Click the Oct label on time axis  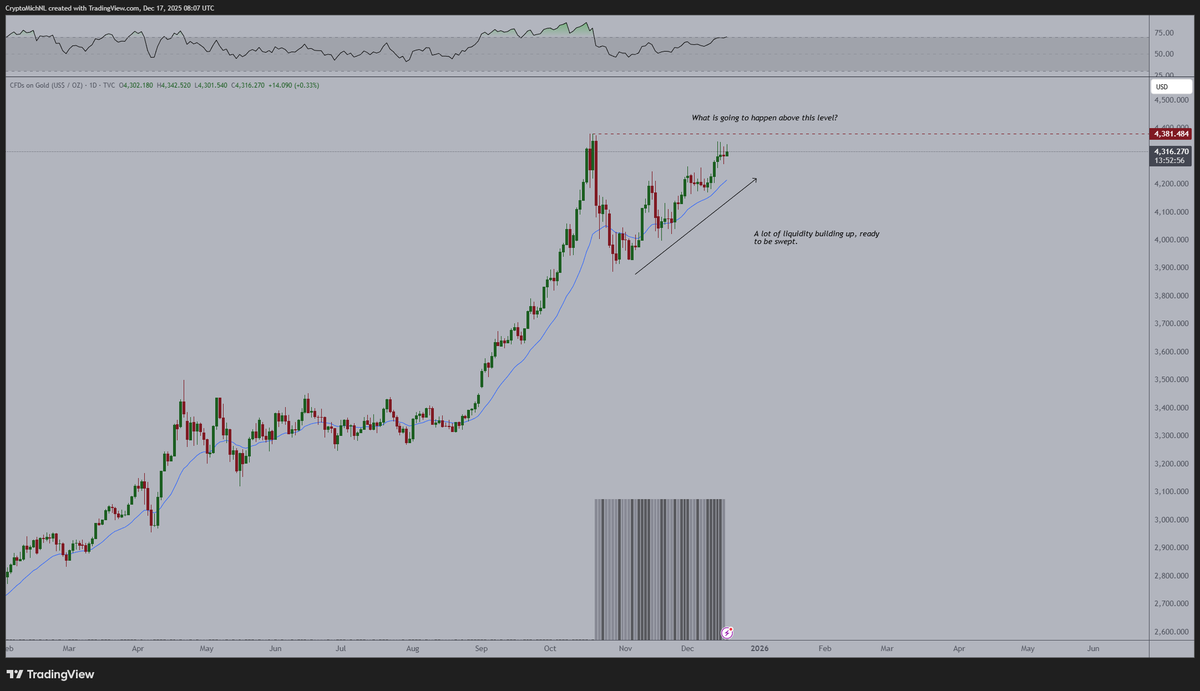[550, 649]
